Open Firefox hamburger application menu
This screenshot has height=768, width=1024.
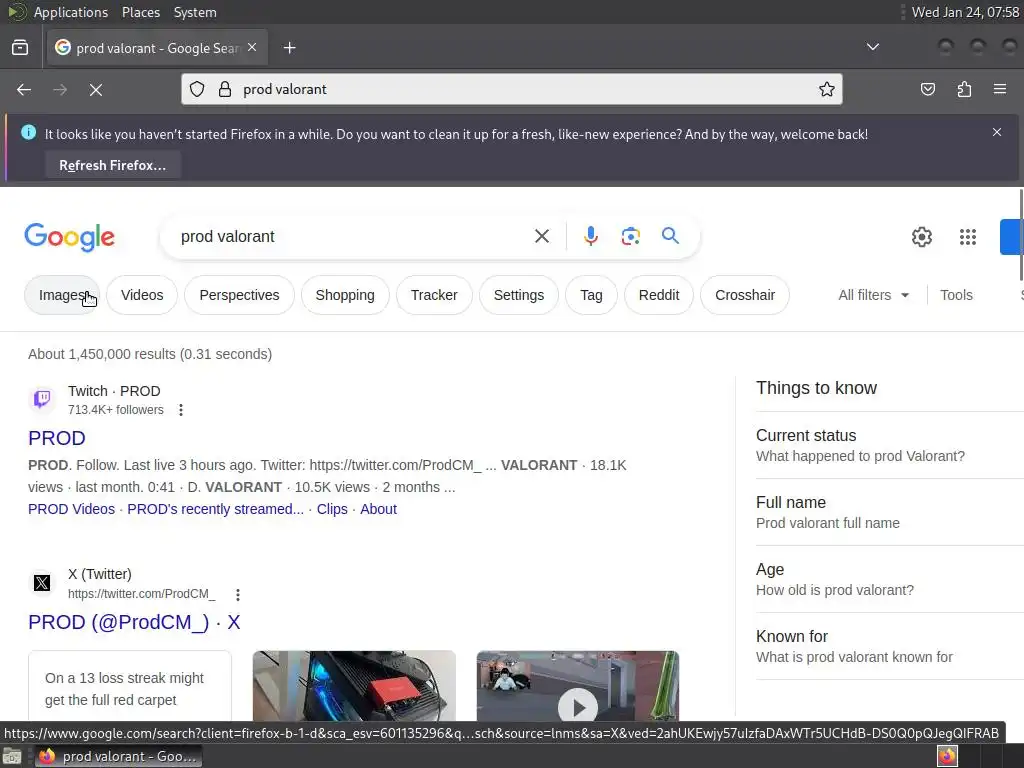click(x=1000, y=89)
